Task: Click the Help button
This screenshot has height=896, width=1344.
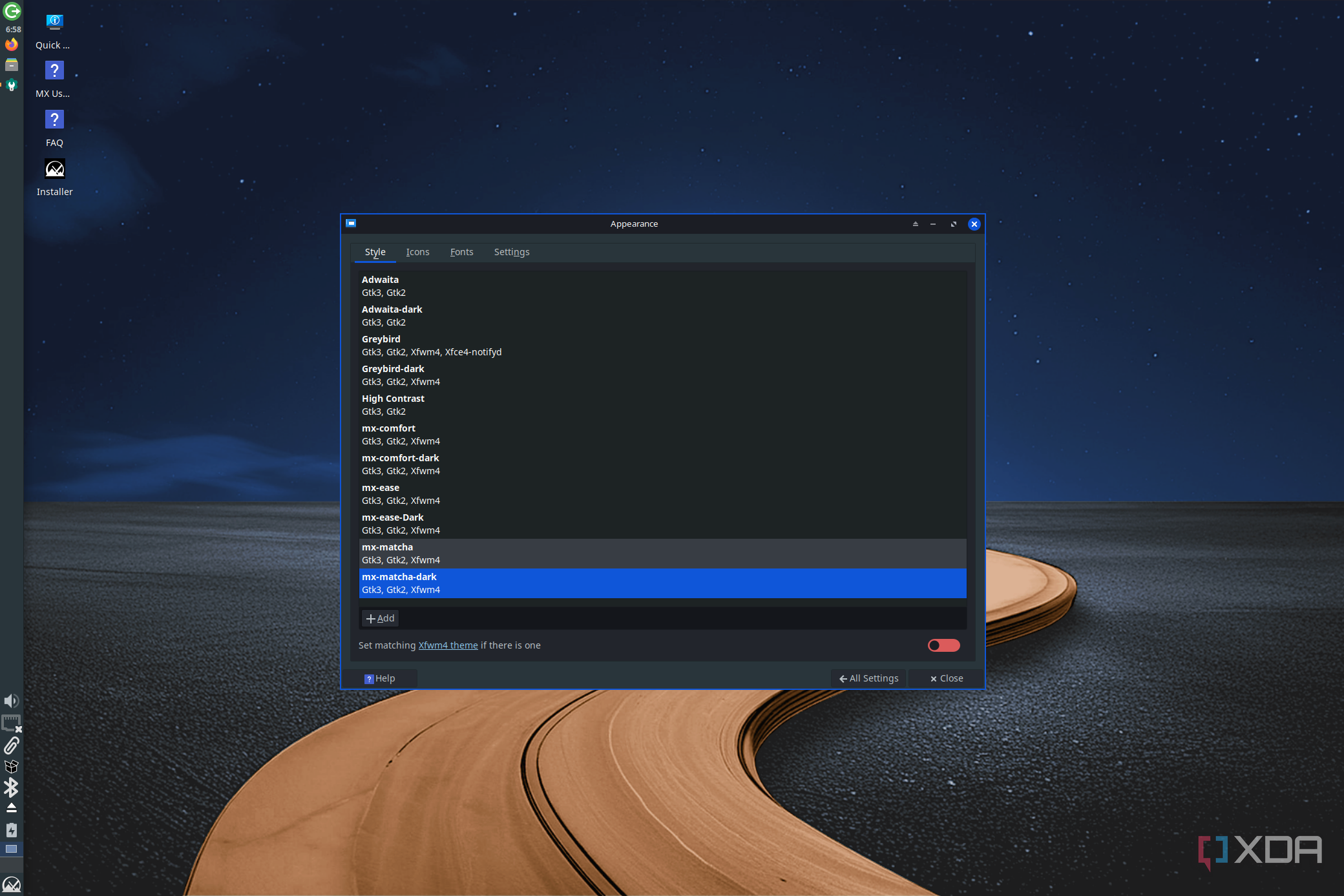Action: (x=380, y=678)
